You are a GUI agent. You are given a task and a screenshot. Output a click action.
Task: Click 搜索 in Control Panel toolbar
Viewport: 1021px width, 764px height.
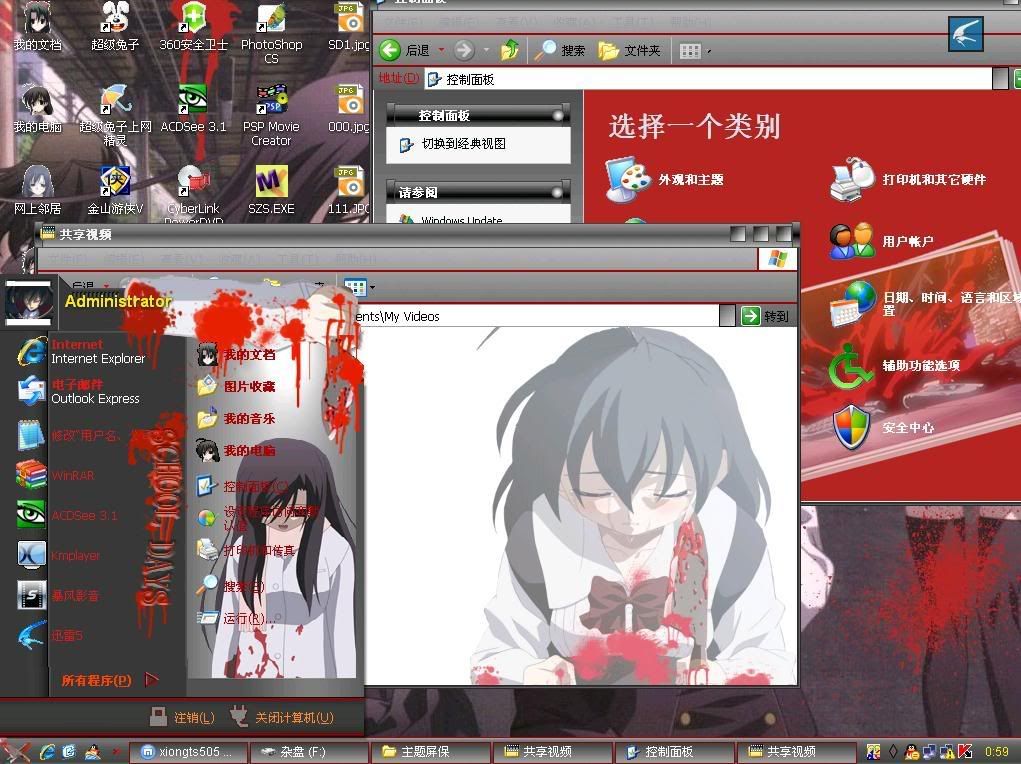pos(559,50)
